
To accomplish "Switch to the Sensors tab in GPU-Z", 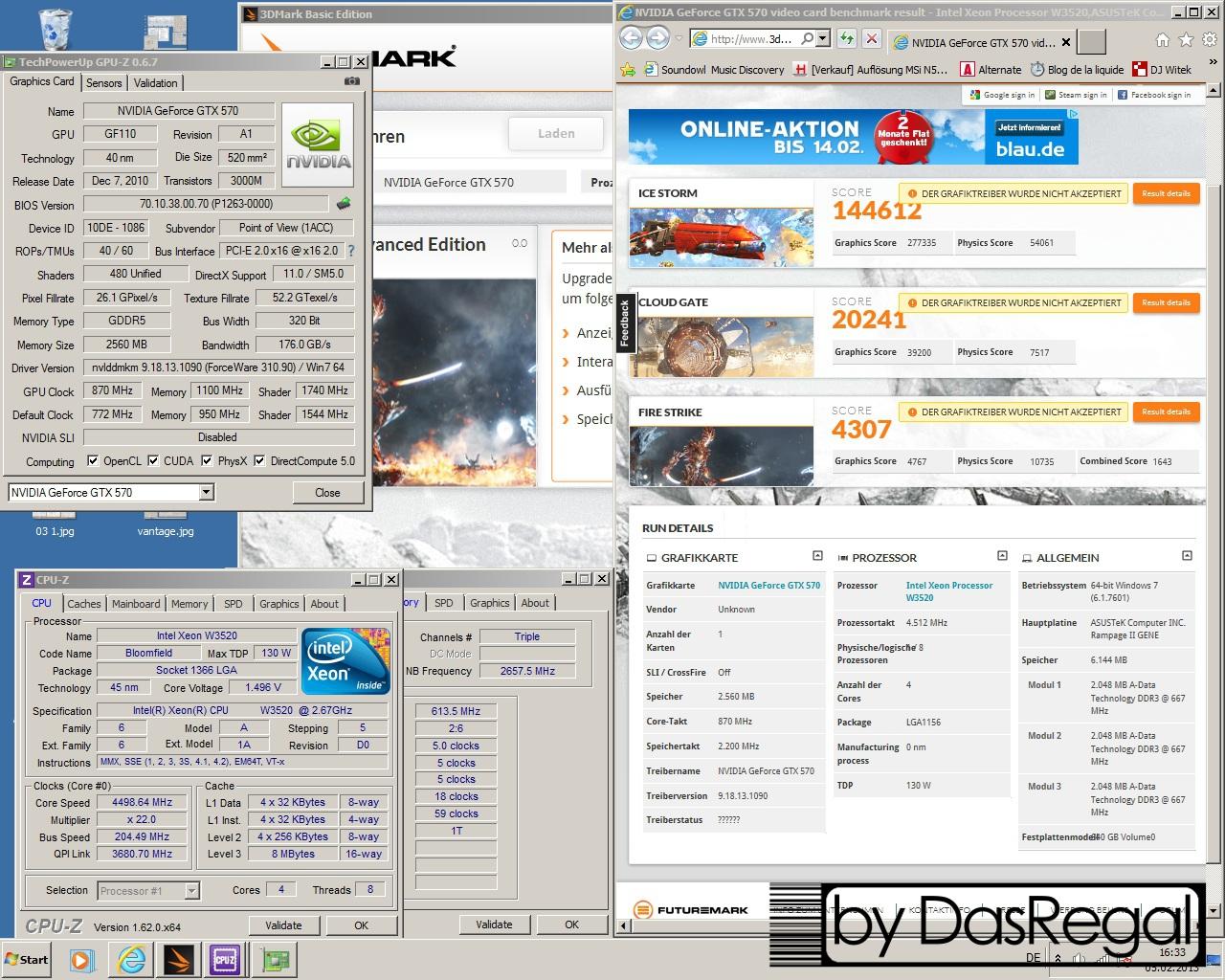I will click(104, 83).
